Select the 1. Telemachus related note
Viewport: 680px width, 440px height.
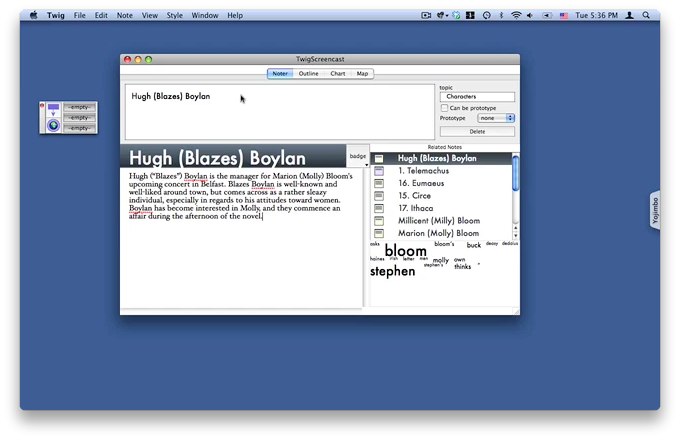(441, 171)
